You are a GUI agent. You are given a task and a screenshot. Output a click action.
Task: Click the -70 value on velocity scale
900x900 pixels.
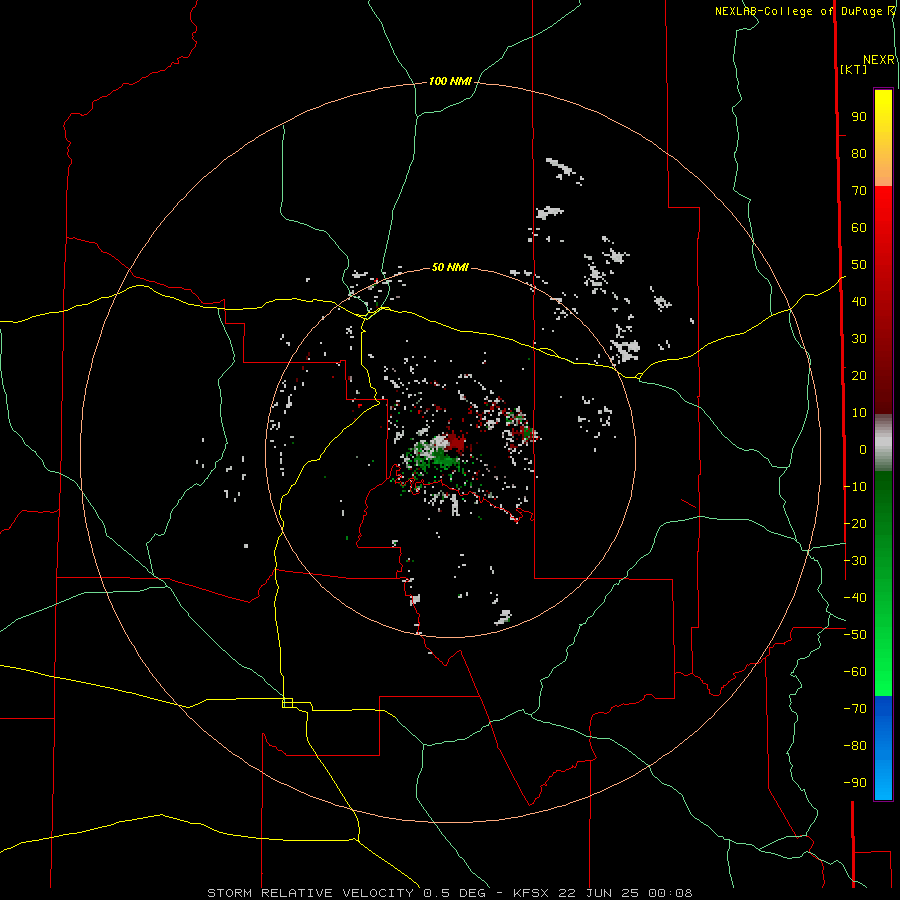tap(855, 709)
